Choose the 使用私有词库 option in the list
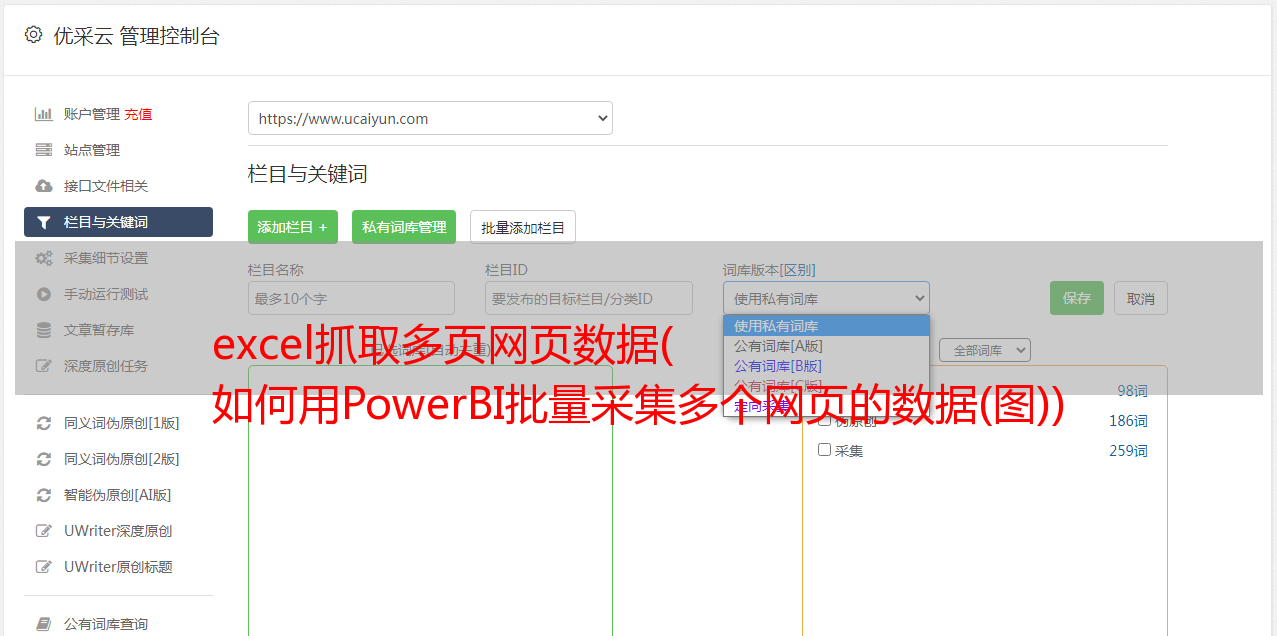Image resolution: width=1277 pixels, height=636 pixels. (826, 326)
